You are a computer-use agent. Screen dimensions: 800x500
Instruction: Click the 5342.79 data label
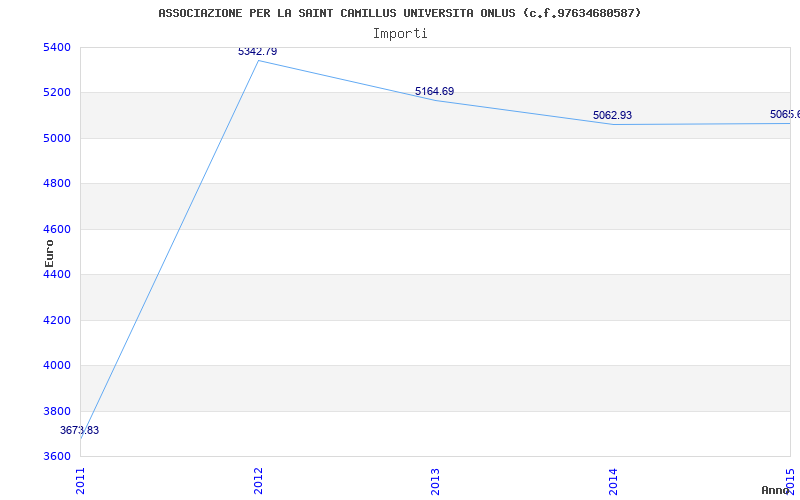pyautogui.click(x=258, y=52)
